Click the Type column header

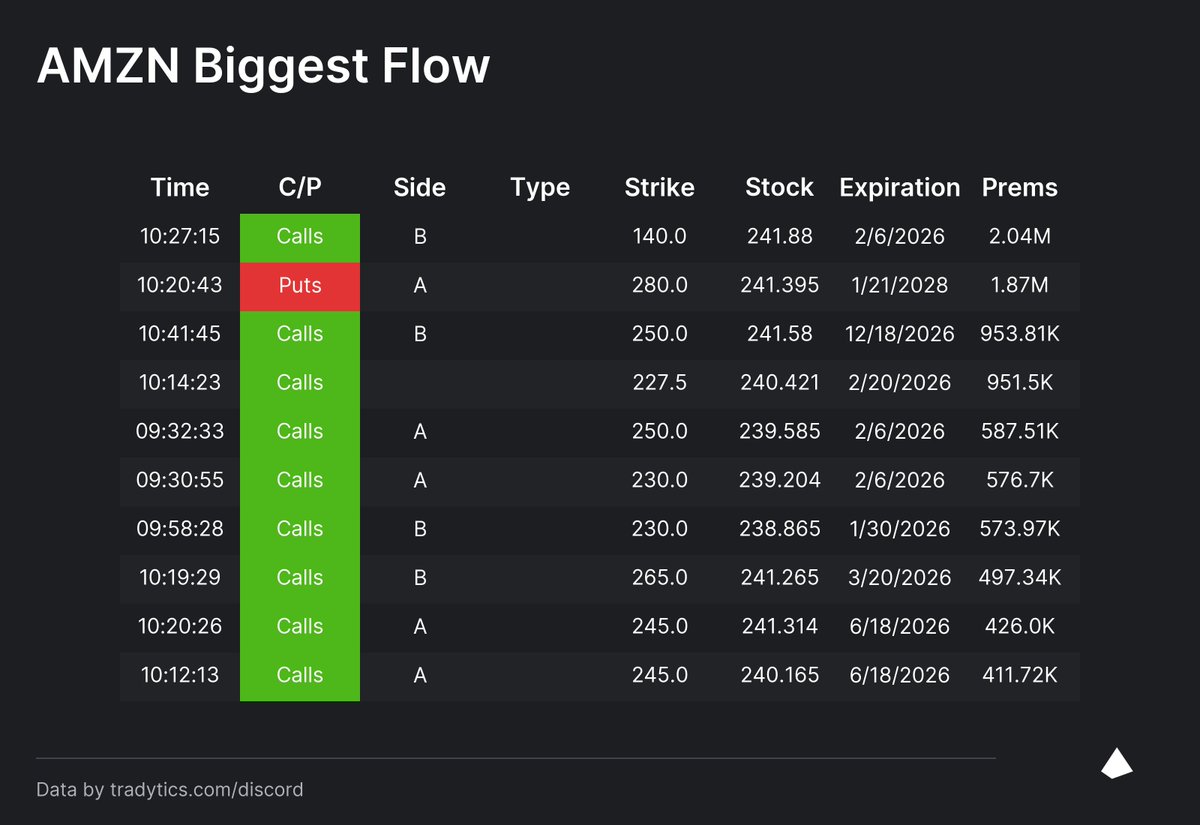(540, 188)
